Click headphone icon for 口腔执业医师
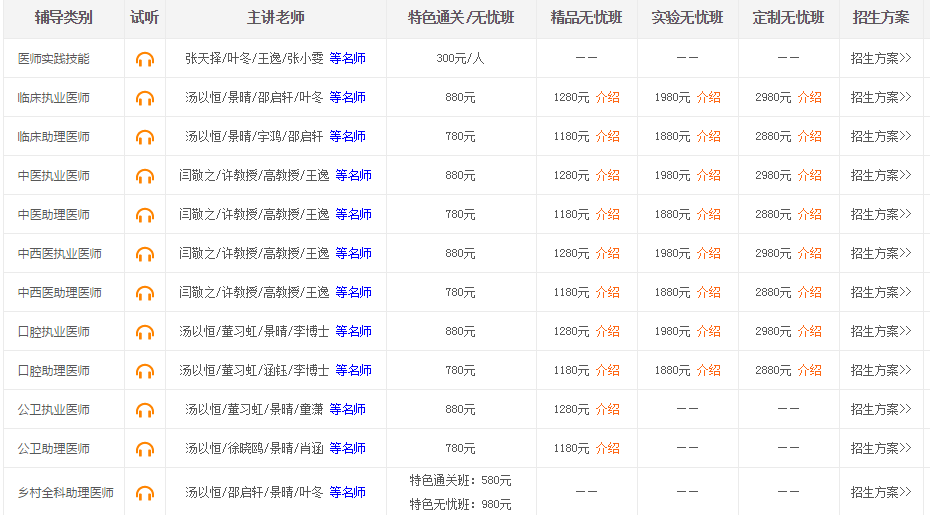Viewport: 930px width, 515px height. 145,332
